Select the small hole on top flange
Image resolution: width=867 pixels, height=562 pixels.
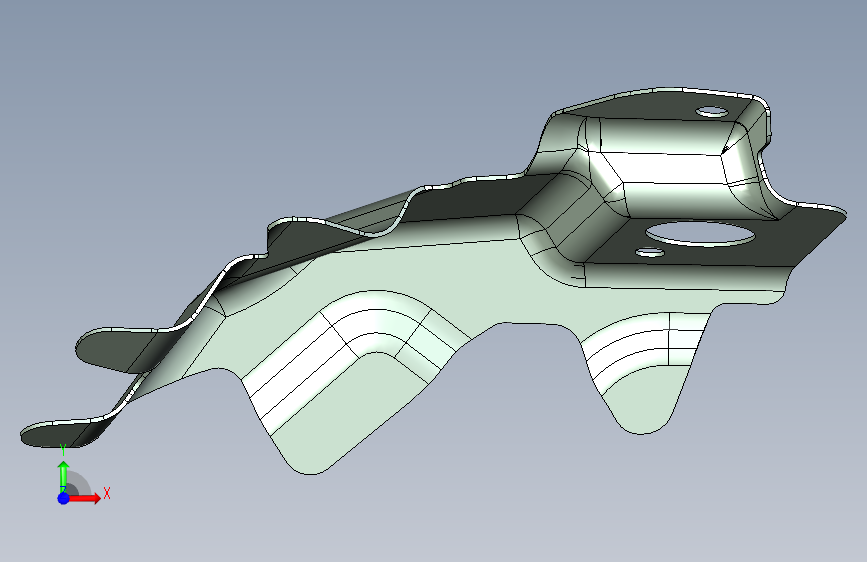[712, 112]
